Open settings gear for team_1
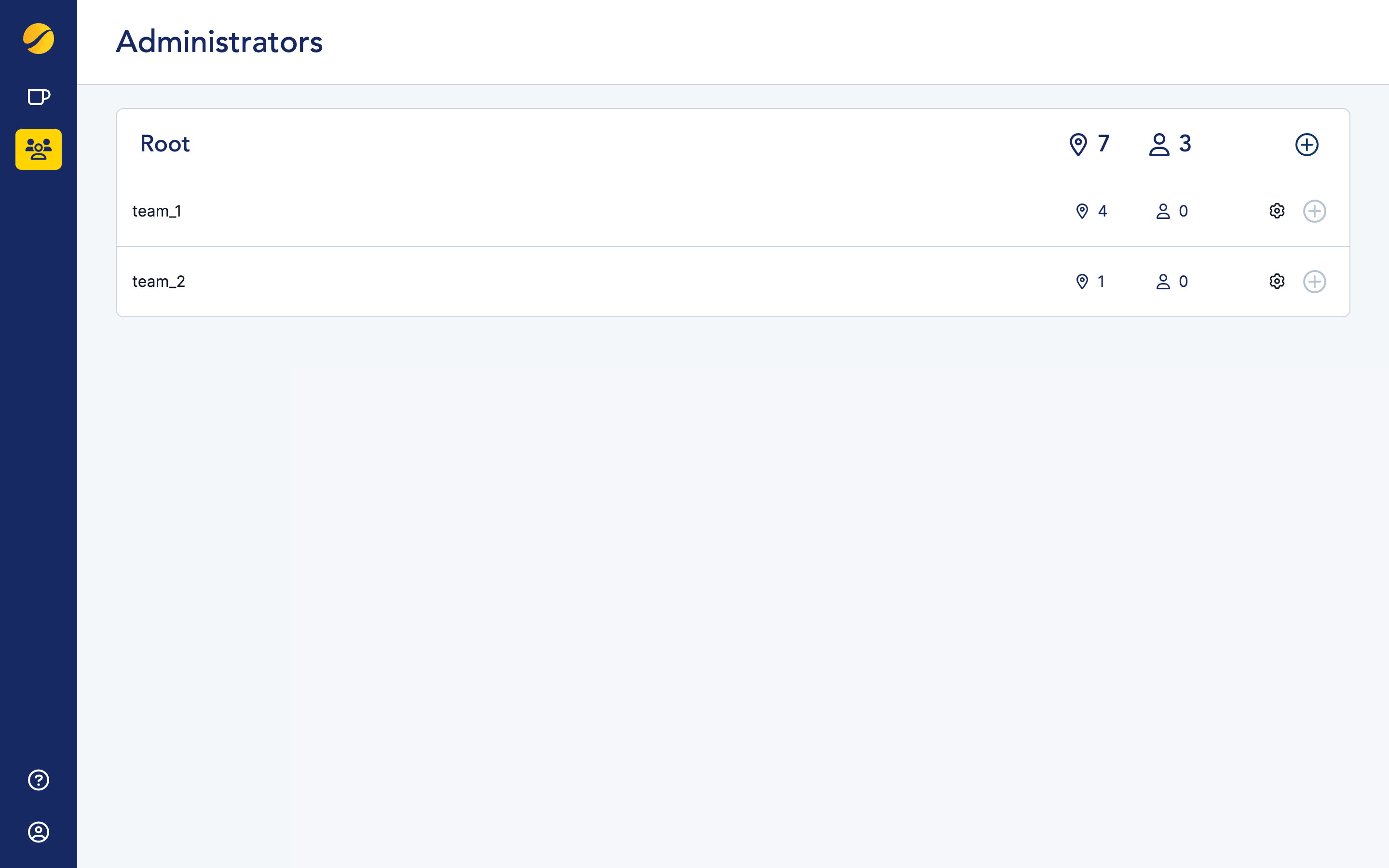The image size is (1389, 868). tap(1277, 211)
